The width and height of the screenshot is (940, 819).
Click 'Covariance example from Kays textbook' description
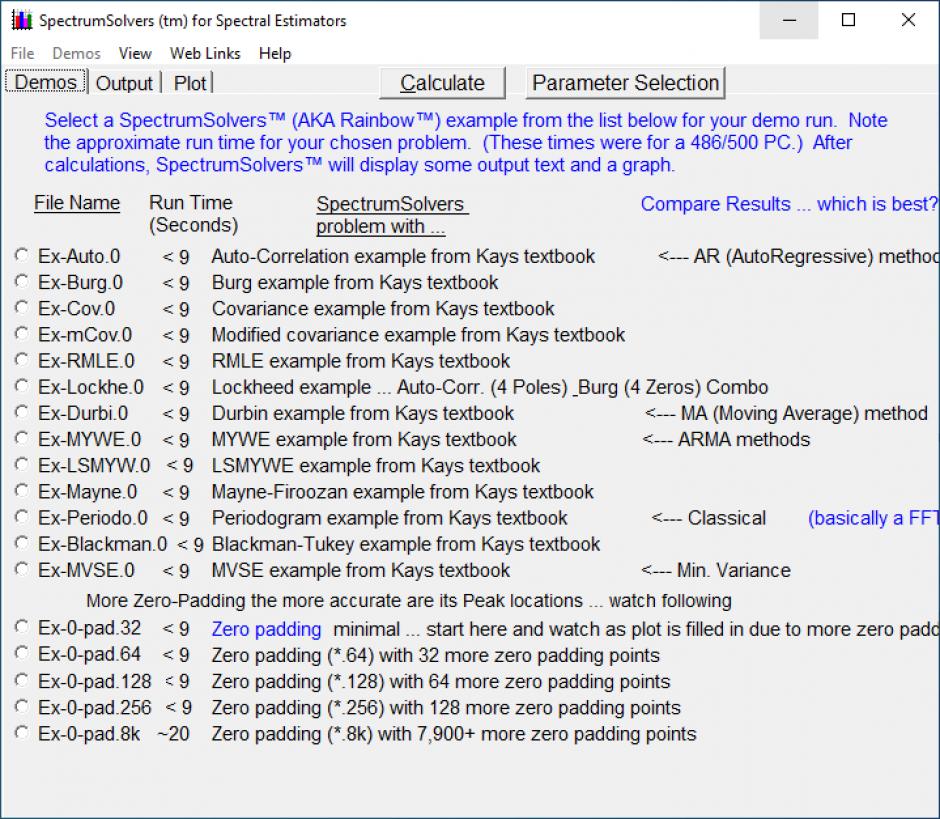pos(382,308)
